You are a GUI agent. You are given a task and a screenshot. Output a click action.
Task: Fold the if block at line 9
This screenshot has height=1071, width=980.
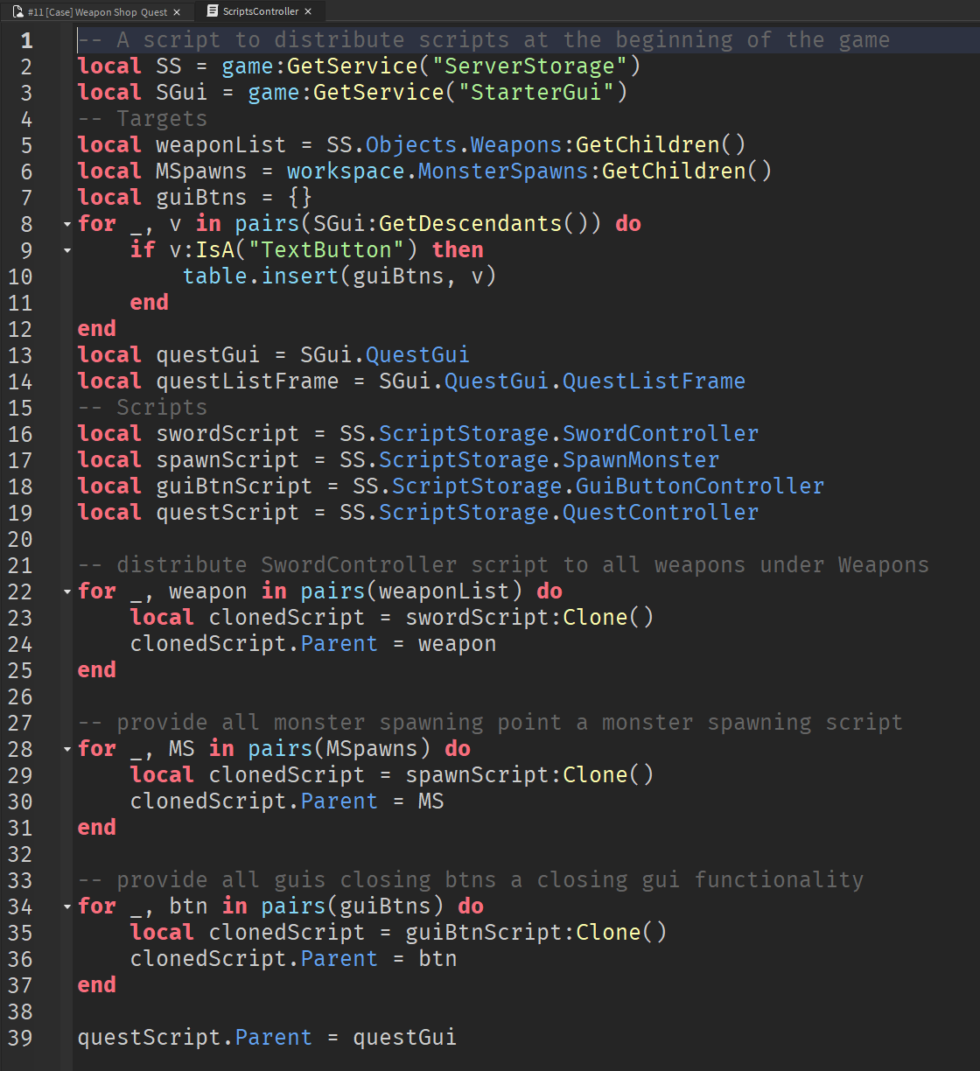67,250
